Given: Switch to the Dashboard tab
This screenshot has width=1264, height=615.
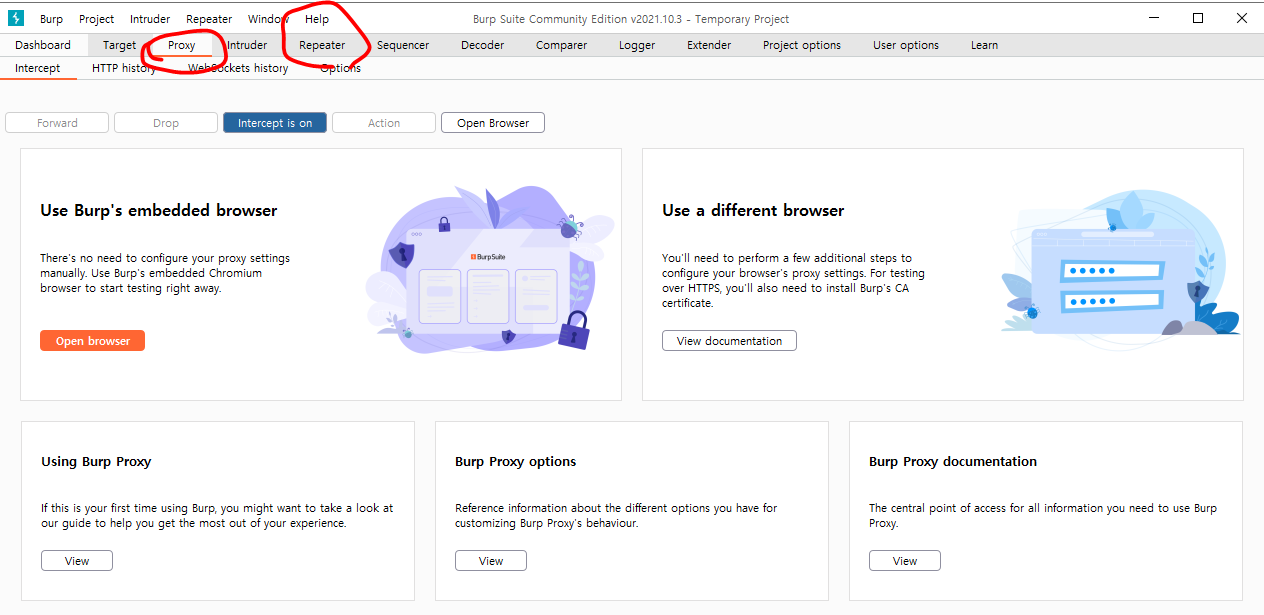Looking at the screenshot, I should click(x=43, y=45).
